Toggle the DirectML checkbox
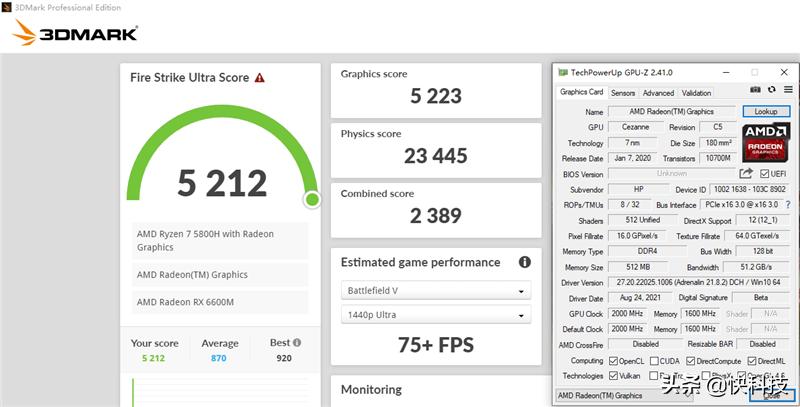The height and width of the screenshot is (407, 800). click(x=752, y=361)
